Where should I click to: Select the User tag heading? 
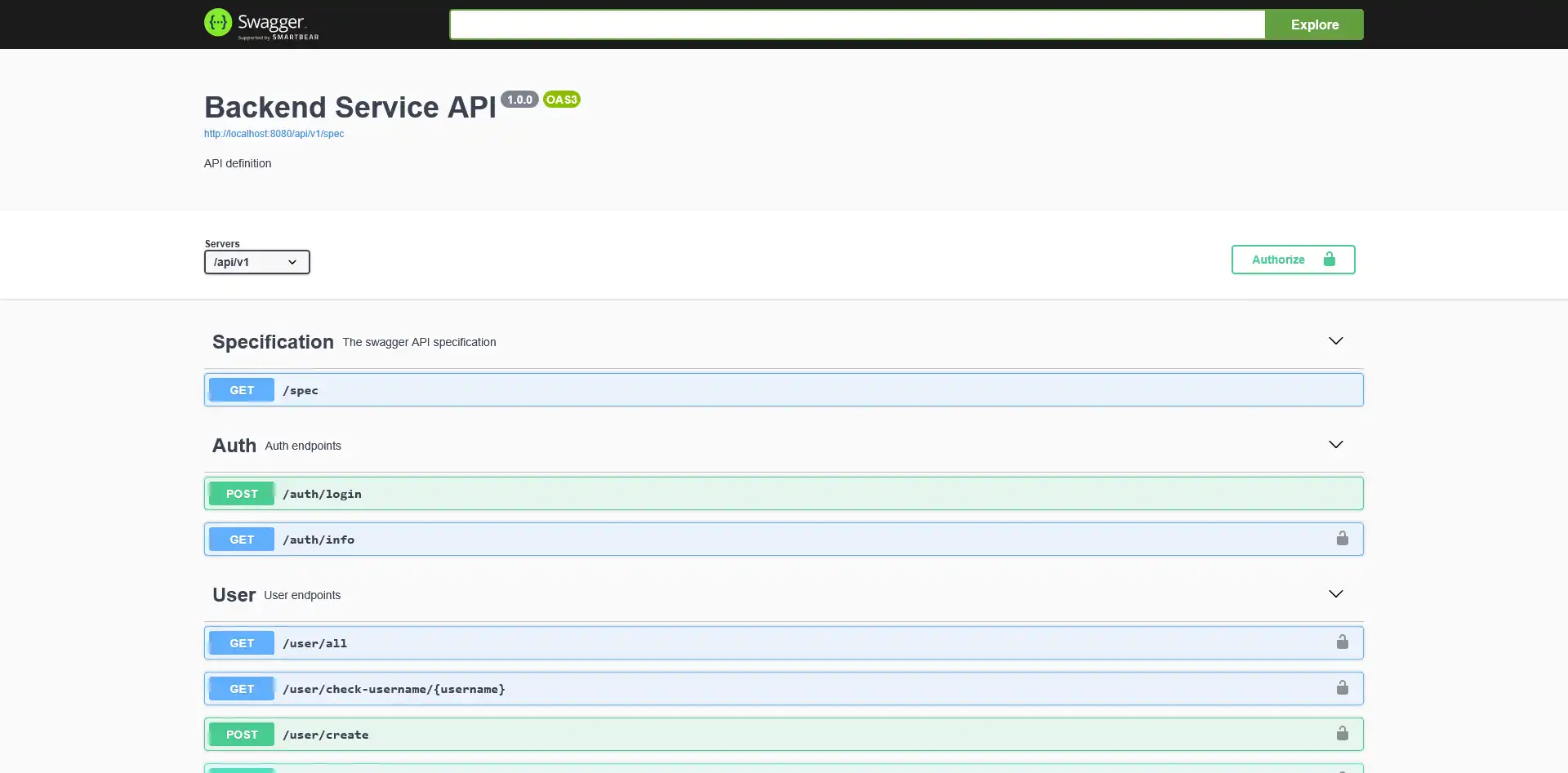coord(234,595)
